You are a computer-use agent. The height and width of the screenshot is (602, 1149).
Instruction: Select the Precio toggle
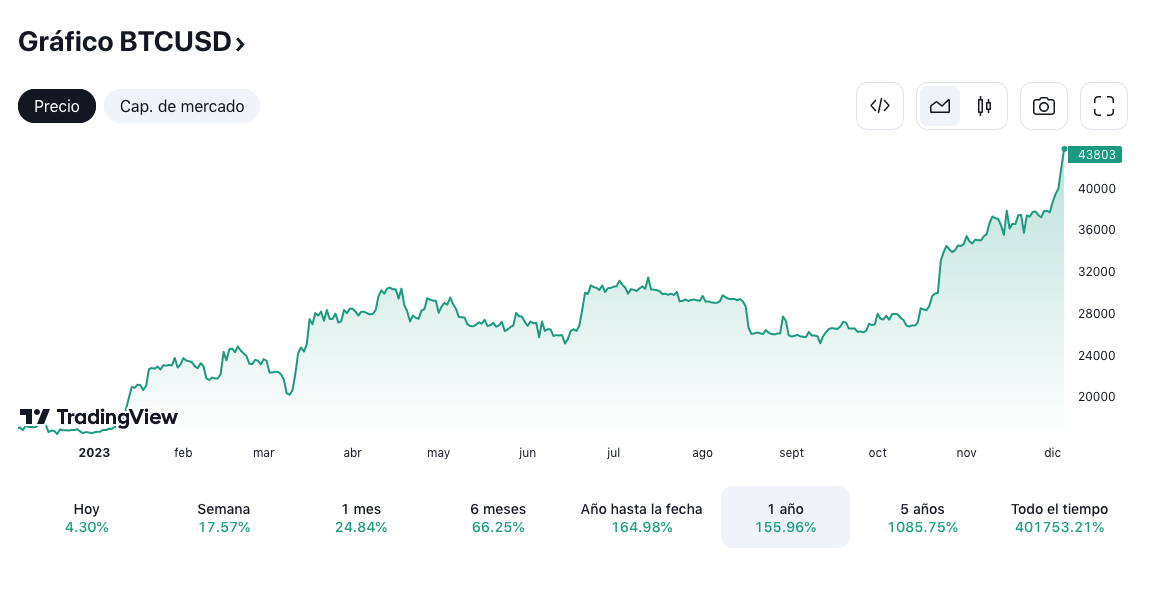[x=57, y=106]
